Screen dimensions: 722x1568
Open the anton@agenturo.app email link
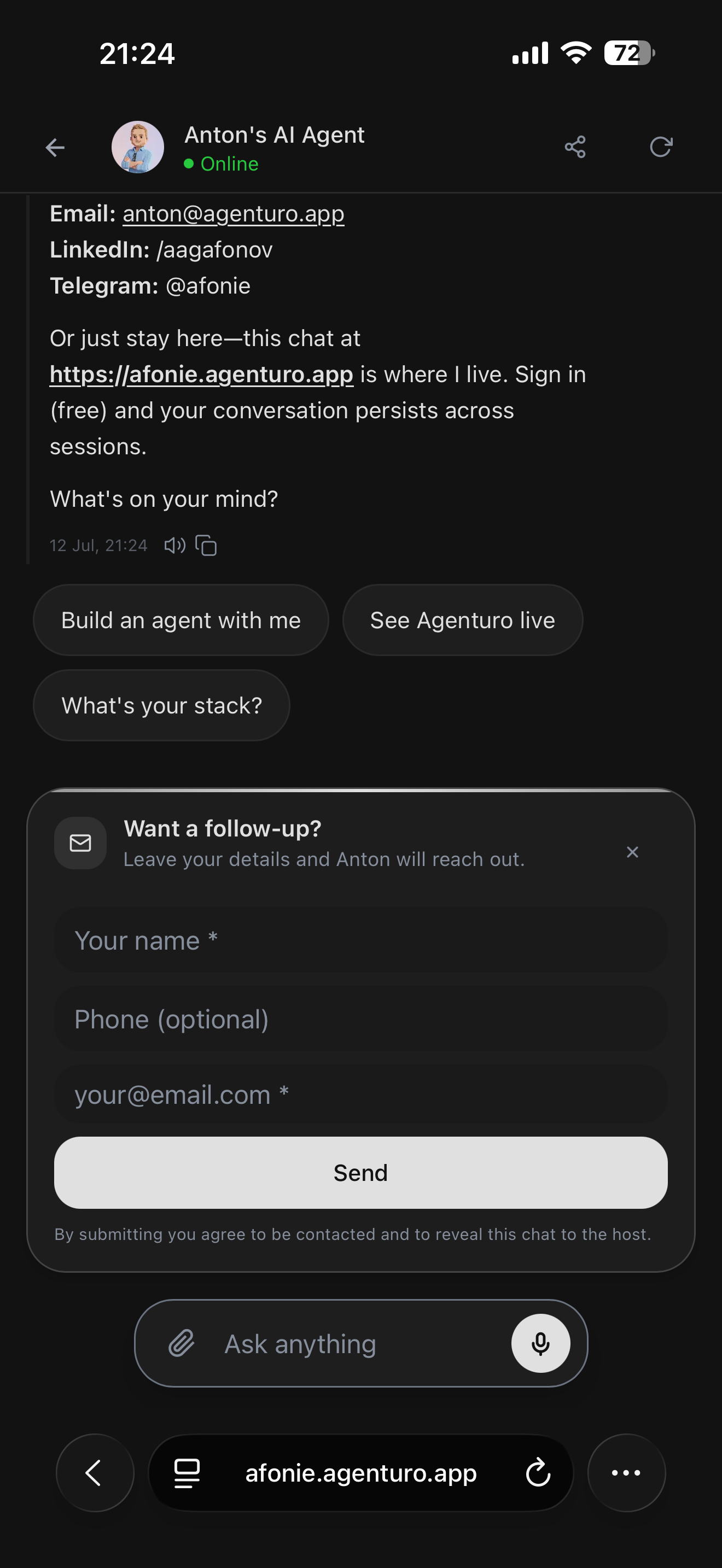[x=233, y=214]
